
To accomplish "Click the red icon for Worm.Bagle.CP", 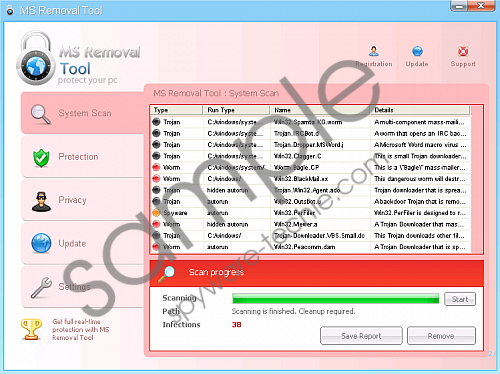I will 156,167.
